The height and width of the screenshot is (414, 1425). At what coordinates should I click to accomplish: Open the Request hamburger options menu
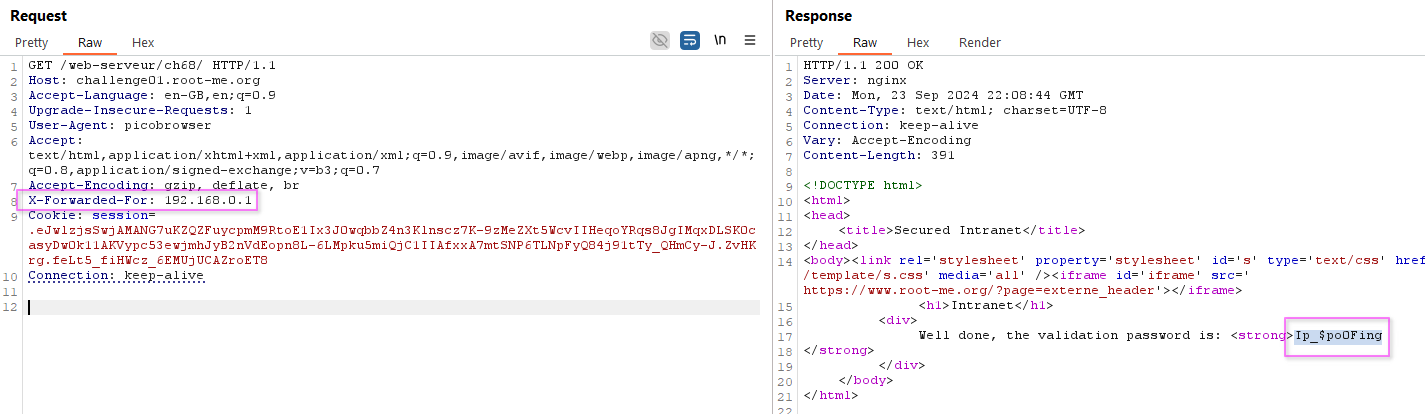[750, 40]
